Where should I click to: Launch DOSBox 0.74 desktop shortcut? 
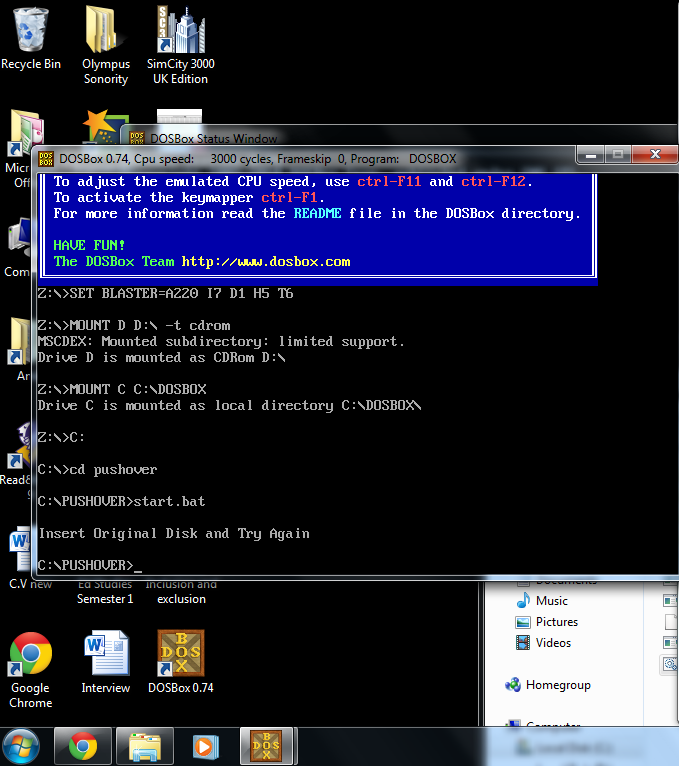pos(180,654)
